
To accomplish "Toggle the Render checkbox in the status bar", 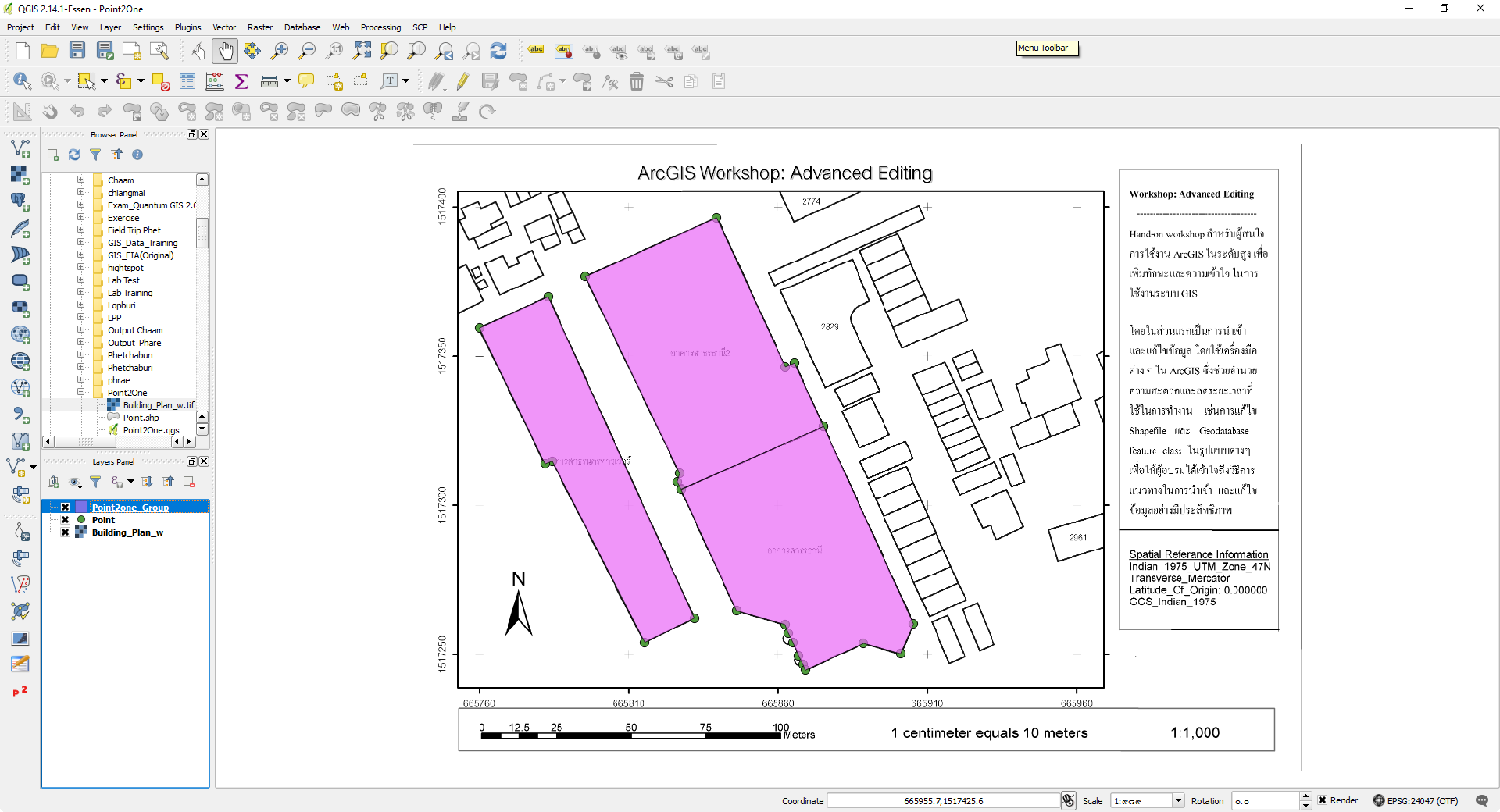I will pos(1323,800).
